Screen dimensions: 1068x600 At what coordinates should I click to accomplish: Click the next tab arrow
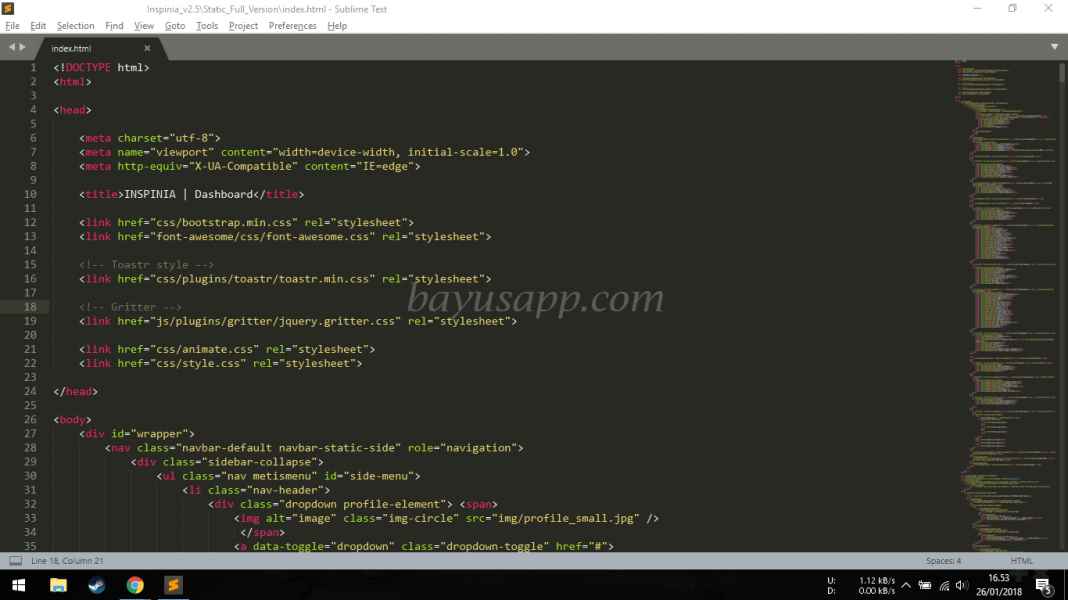coord(23,47)
